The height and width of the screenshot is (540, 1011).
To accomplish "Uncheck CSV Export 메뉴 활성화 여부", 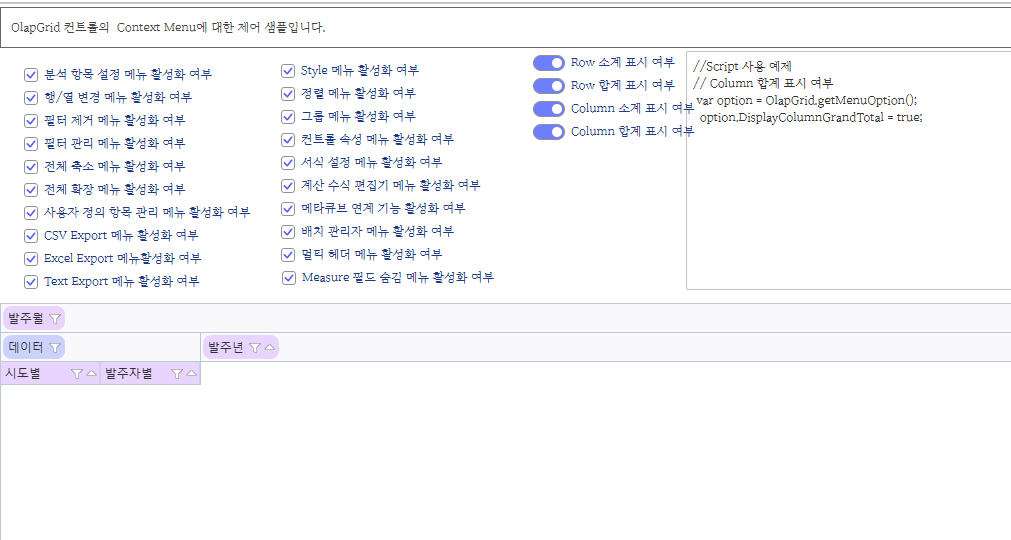I will coord(31,236).
